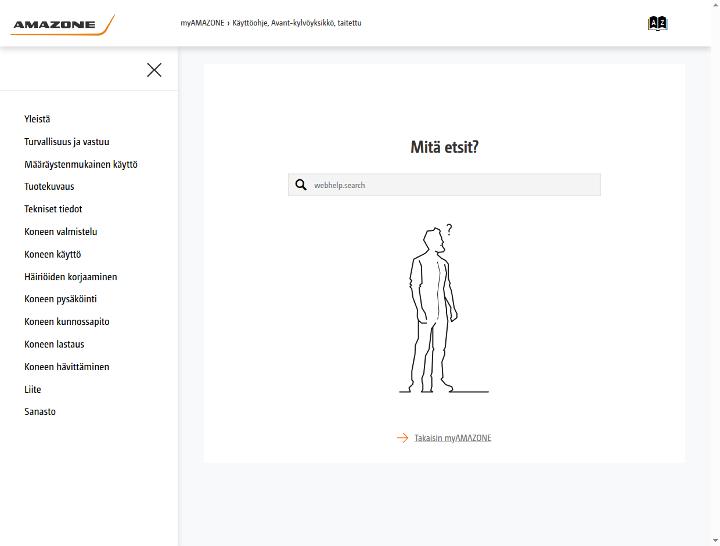Image resolution: width=720 pixels, height=546 pixels.
Task: Click the magnifying glass search icon
Action: pyautogui.click(x=301, y=185)
